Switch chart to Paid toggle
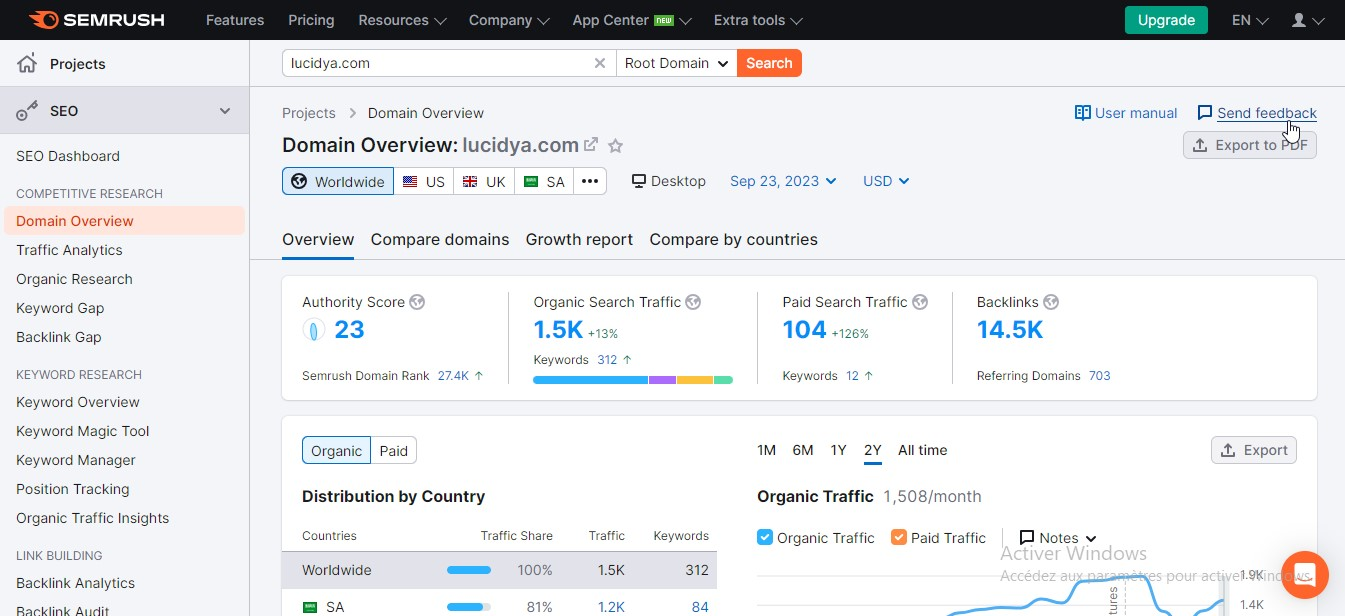The image size is (1345, 616). click(394, 451)
